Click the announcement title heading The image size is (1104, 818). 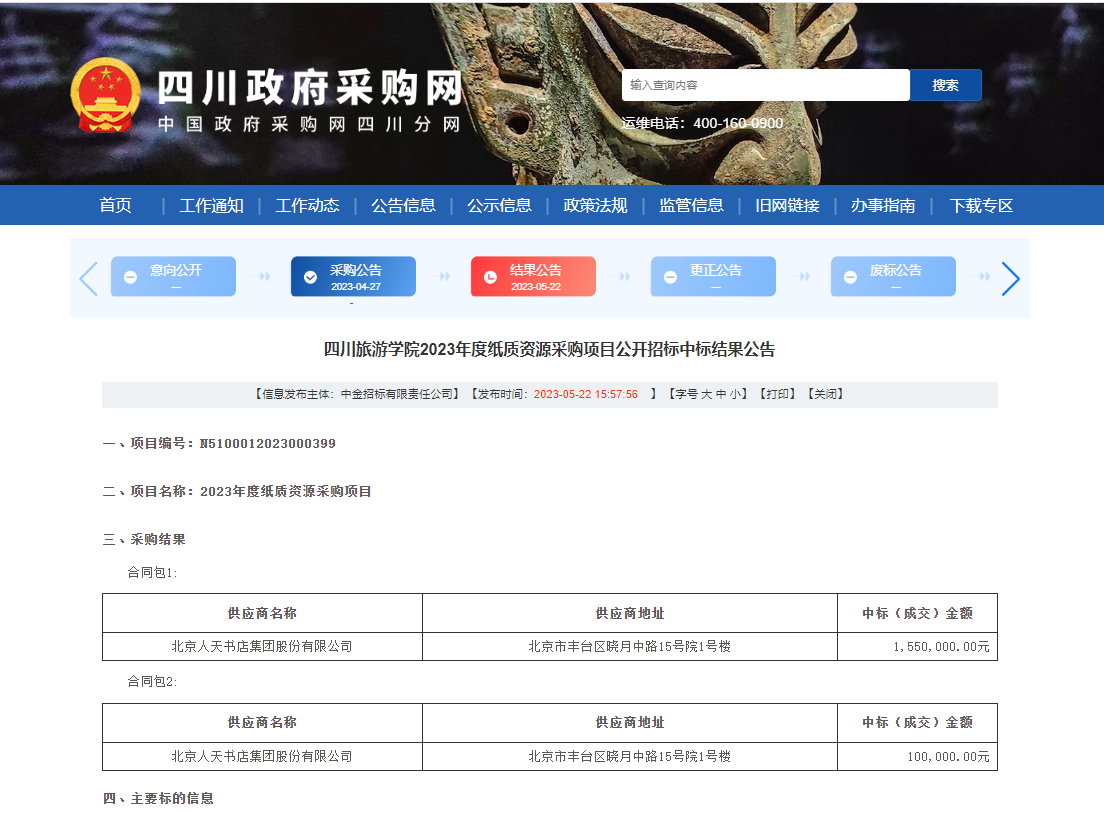point(549,350)
